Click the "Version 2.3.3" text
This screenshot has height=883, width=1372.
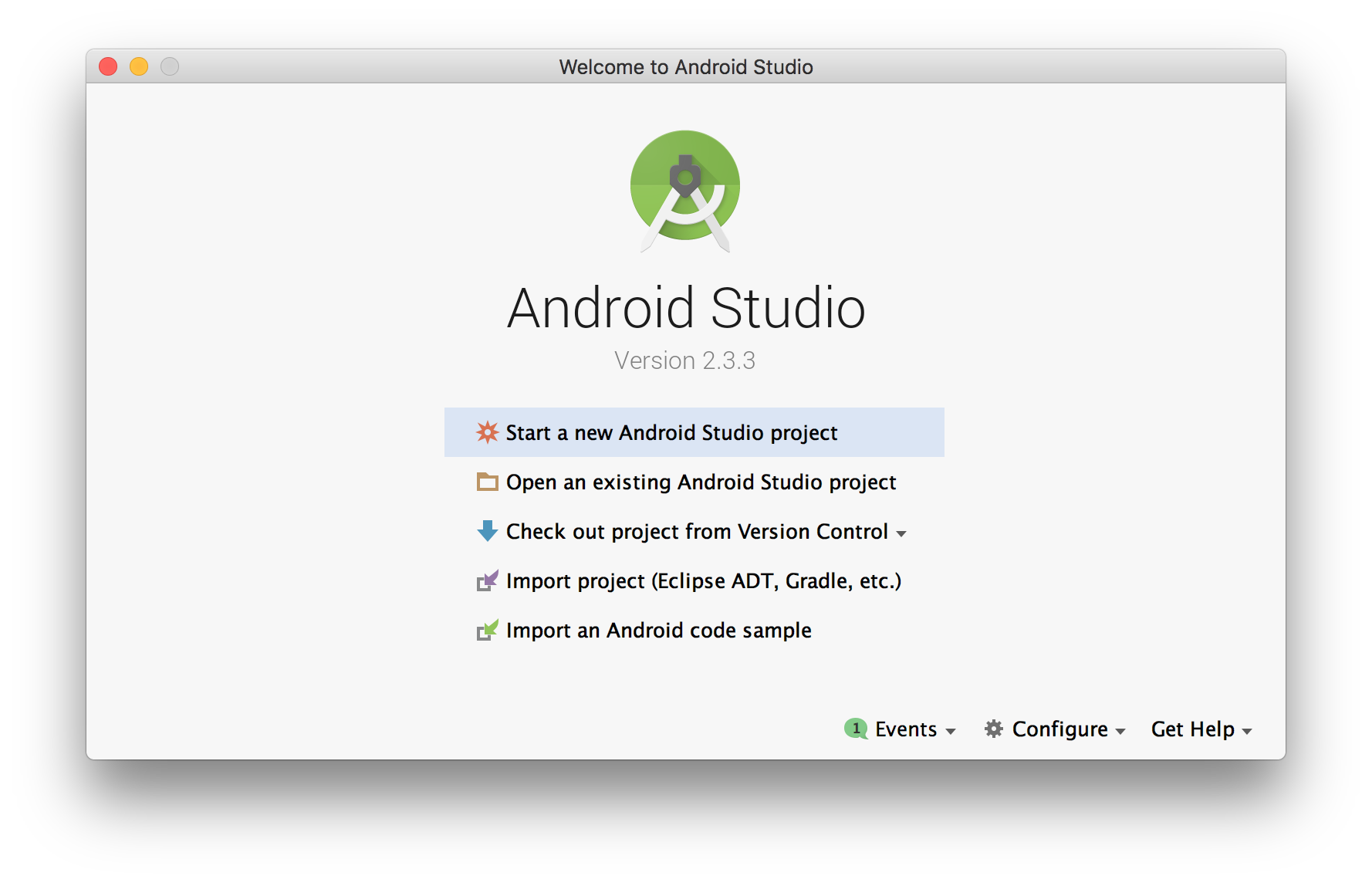pos(685,360)
